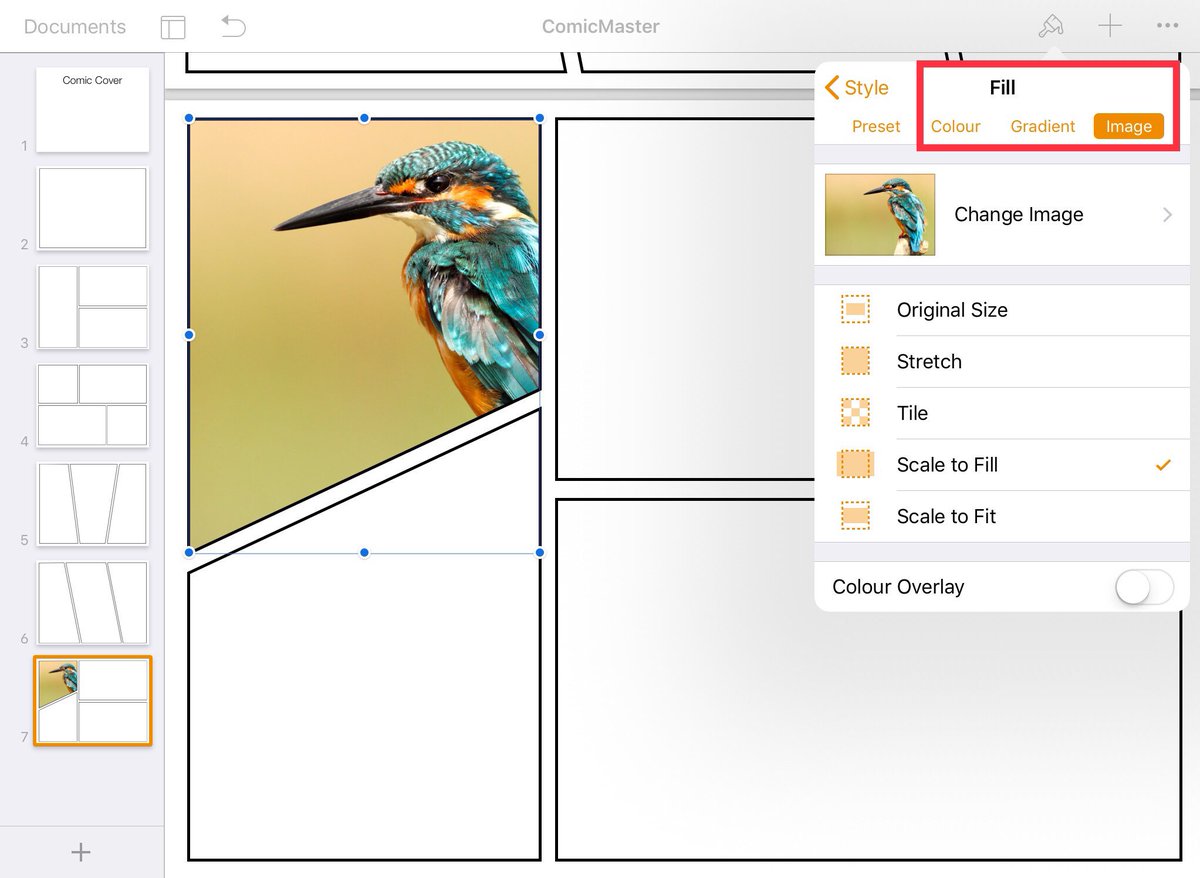Open the three-dot more menu
Viewport: 1200px width, 878px height.
tap(1167, 26)
